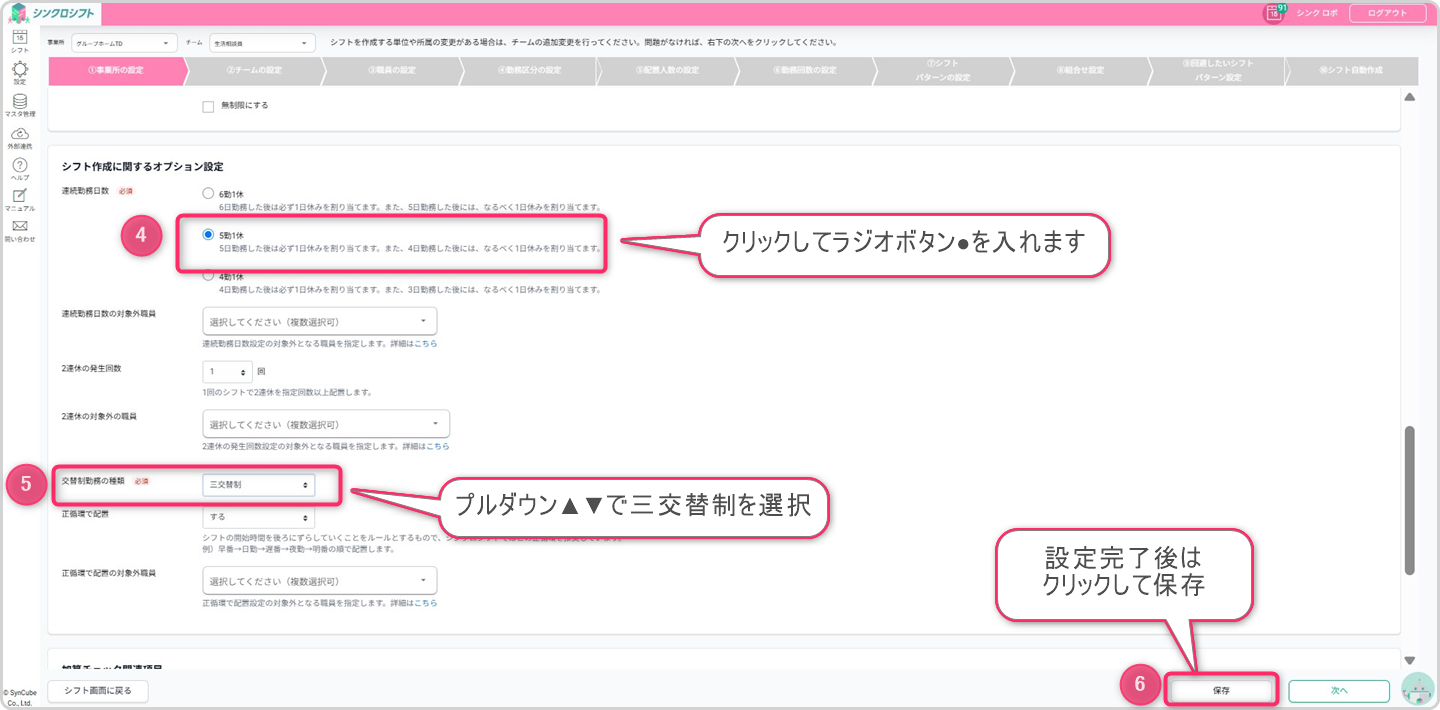The height and width of the screenshot is (710, 1440).
Task: Click the 外部連携 cloud icon
Action: 19,134
